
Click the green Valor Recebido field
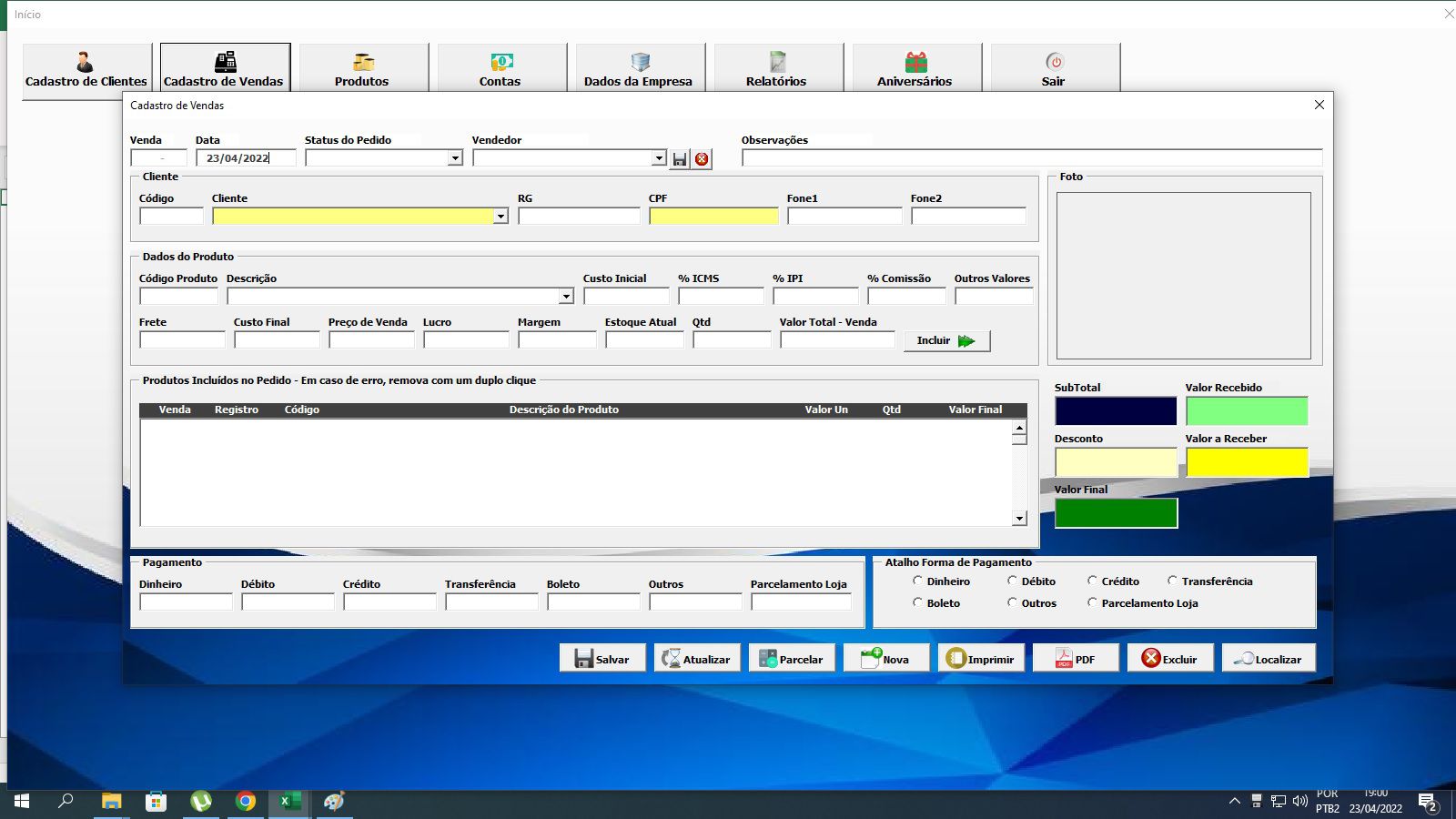(x=1246, y=411)
